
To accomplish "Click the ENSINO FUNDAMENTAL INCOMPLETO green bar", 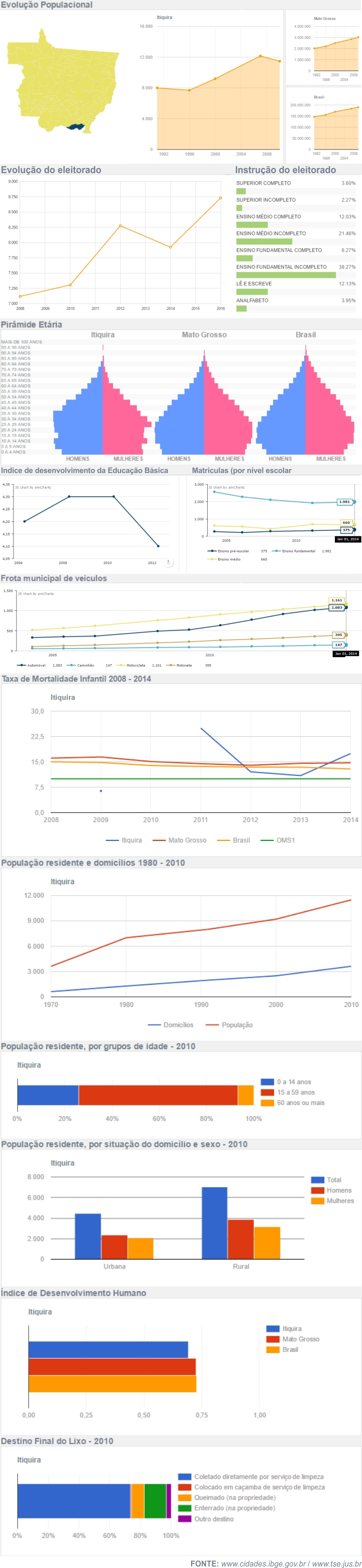I will pyautogui.click(x=286, y=275).
